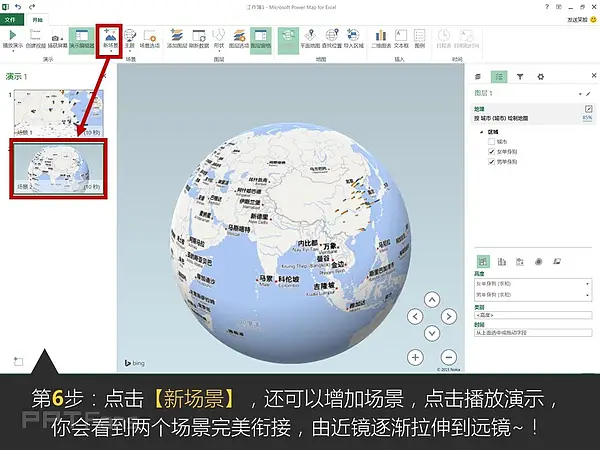This screenshot has width=600, height=450.
Task: Insert a 文本框 (Text Box) from ribbon
Action: (404, 40)
